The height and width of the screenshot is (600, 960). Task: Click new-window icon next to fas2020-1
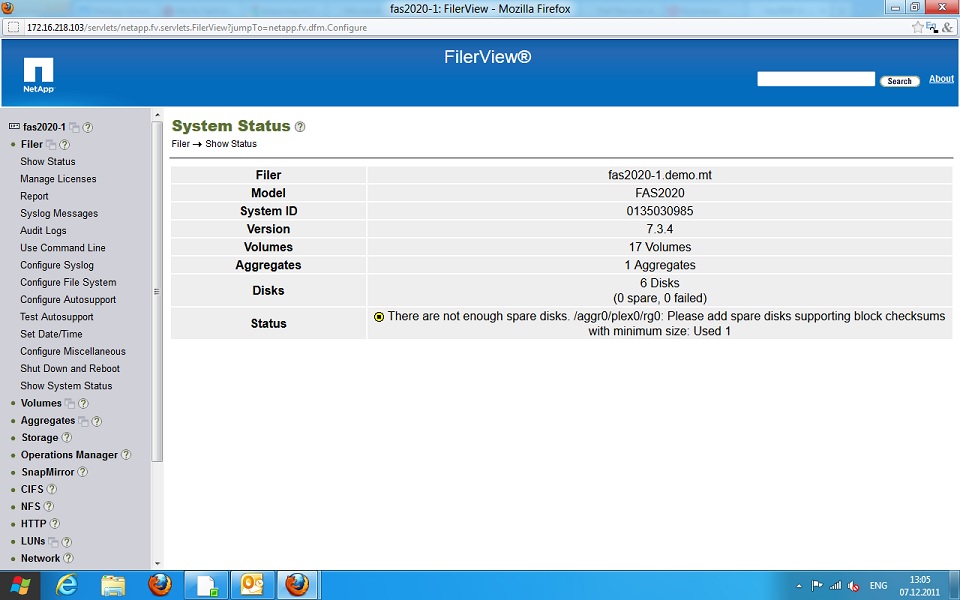74,127
